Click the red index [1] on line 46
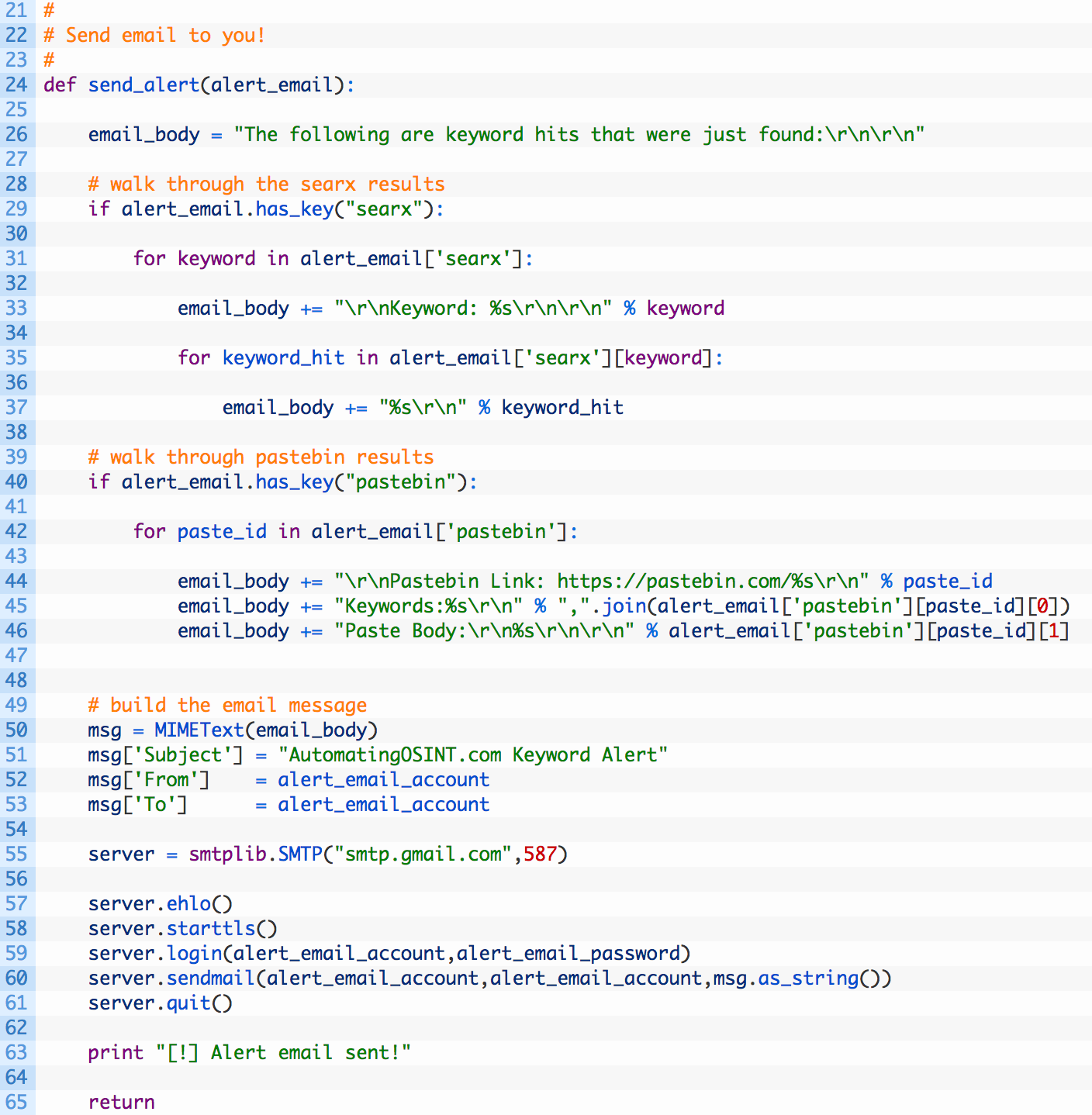1092x1115 pixels. click(x=1053, y=630)
